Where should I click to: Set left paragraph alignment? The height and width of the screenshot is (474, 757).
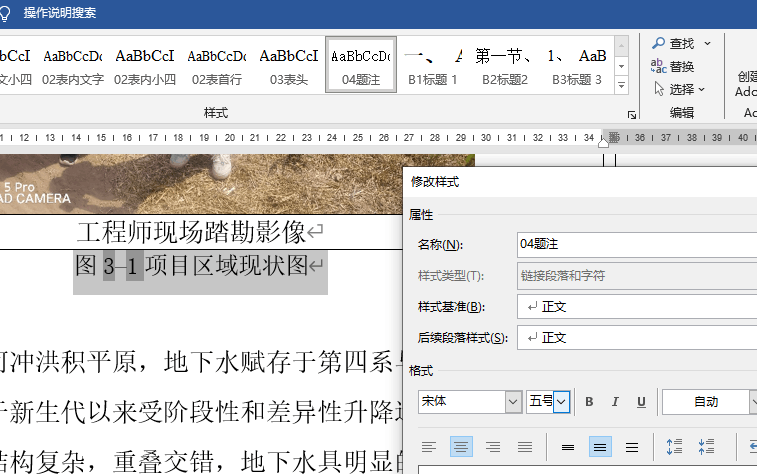(429, 447)
